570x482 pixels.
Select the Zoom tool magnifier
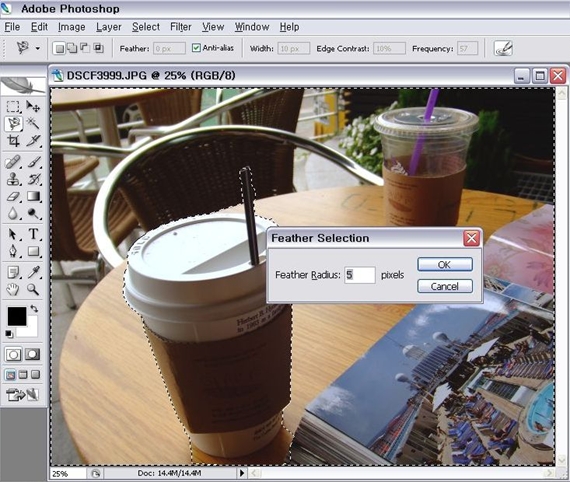(33, 289)
